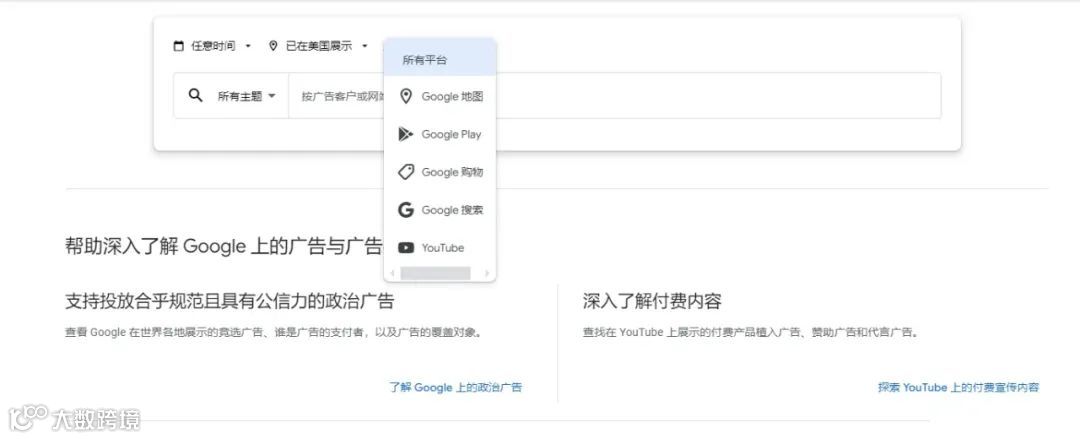Choose YouTube from platform list
The image size is (1080, 439).
439,248
